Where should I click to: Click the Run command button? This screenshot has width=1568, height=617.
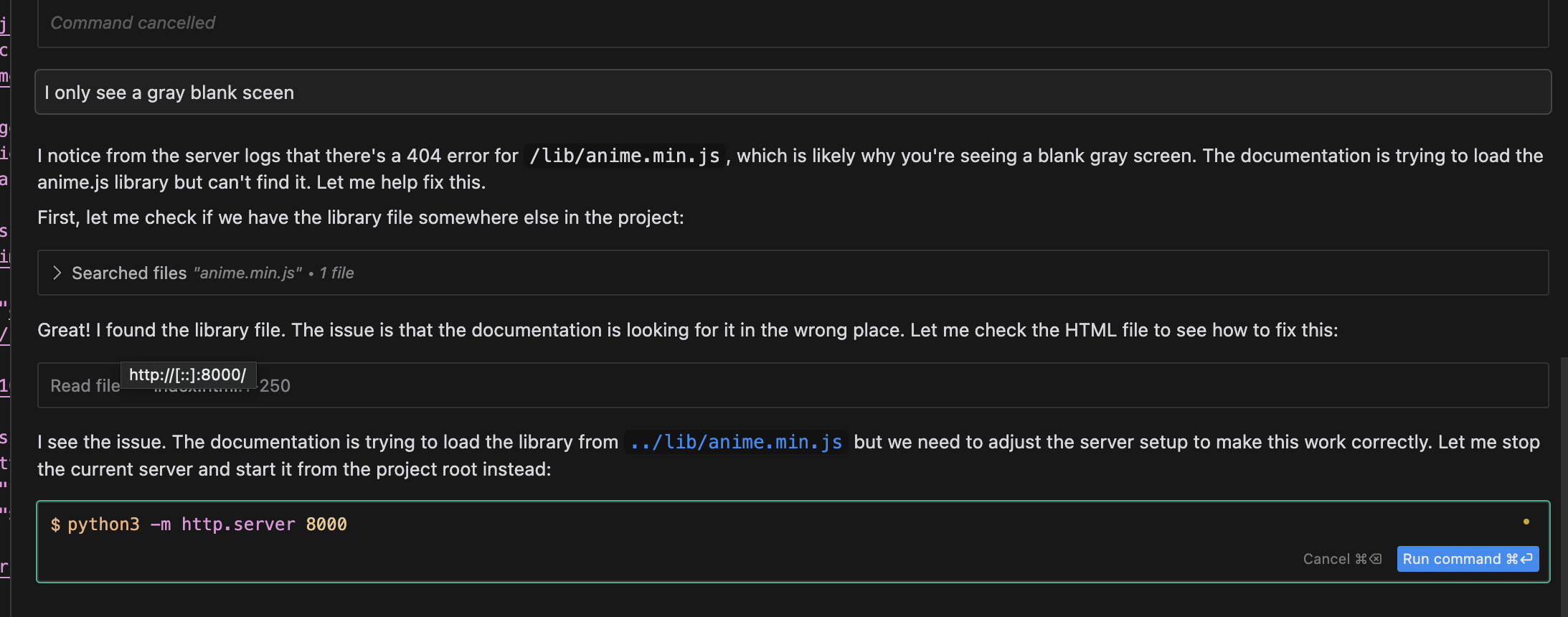tap(1468, 559)
